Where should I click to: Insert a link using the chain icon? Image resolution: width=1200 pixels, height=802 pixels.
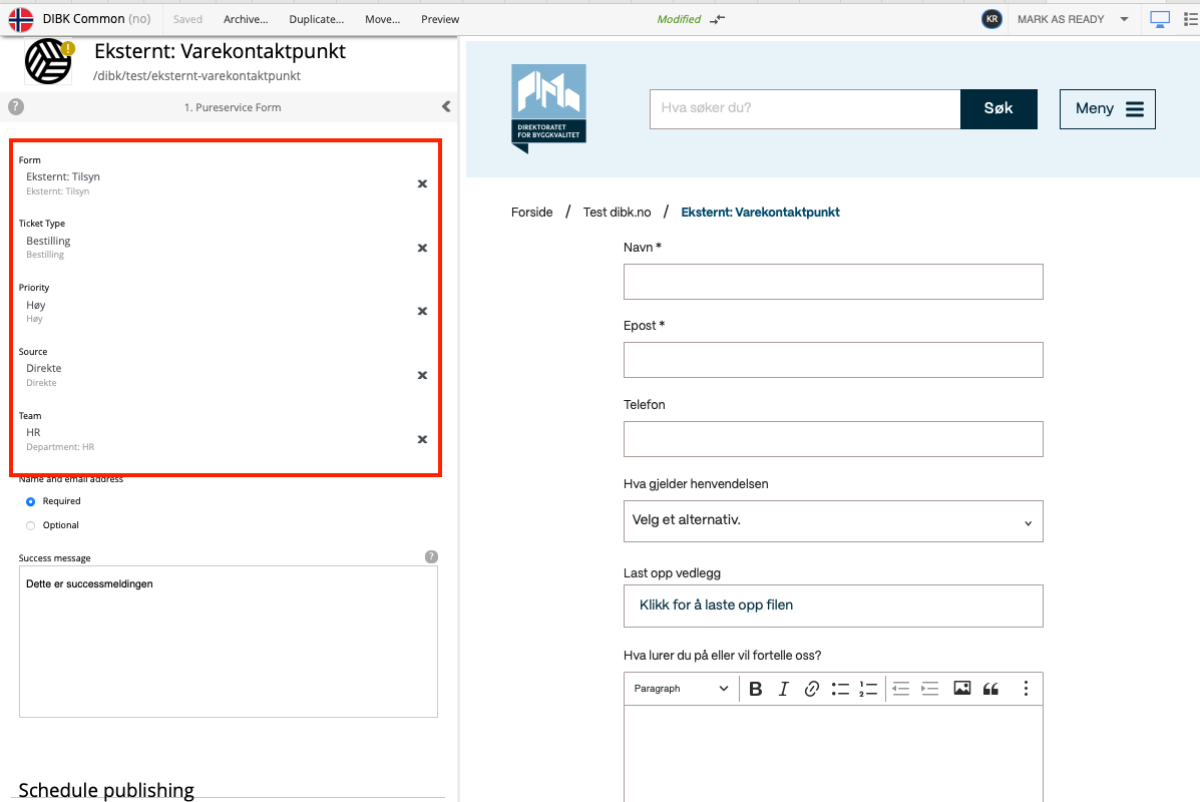(x=811, y=688)
